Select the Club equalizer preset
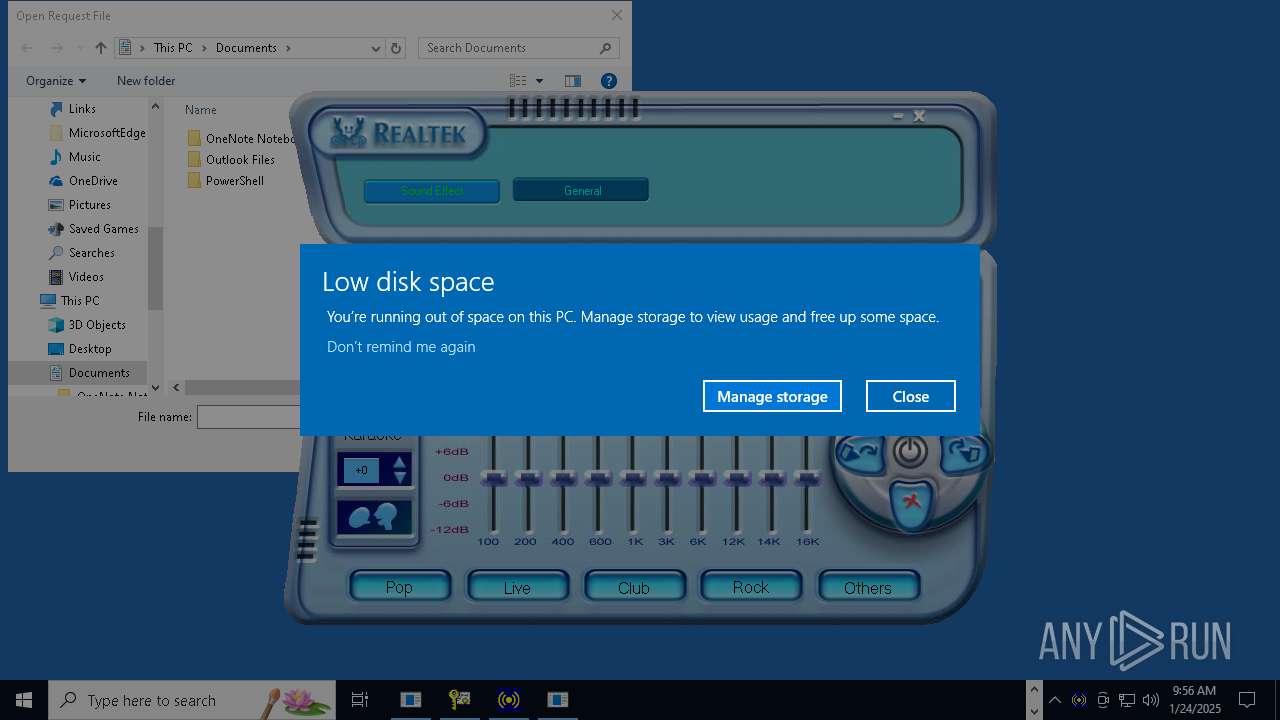This screenshot has height=720, width=1280. pos(634,587)
